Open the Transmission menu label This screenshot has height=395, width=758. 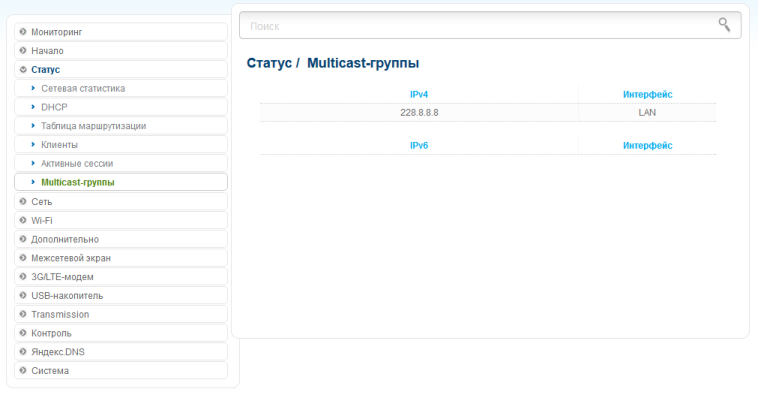(60, 314)
